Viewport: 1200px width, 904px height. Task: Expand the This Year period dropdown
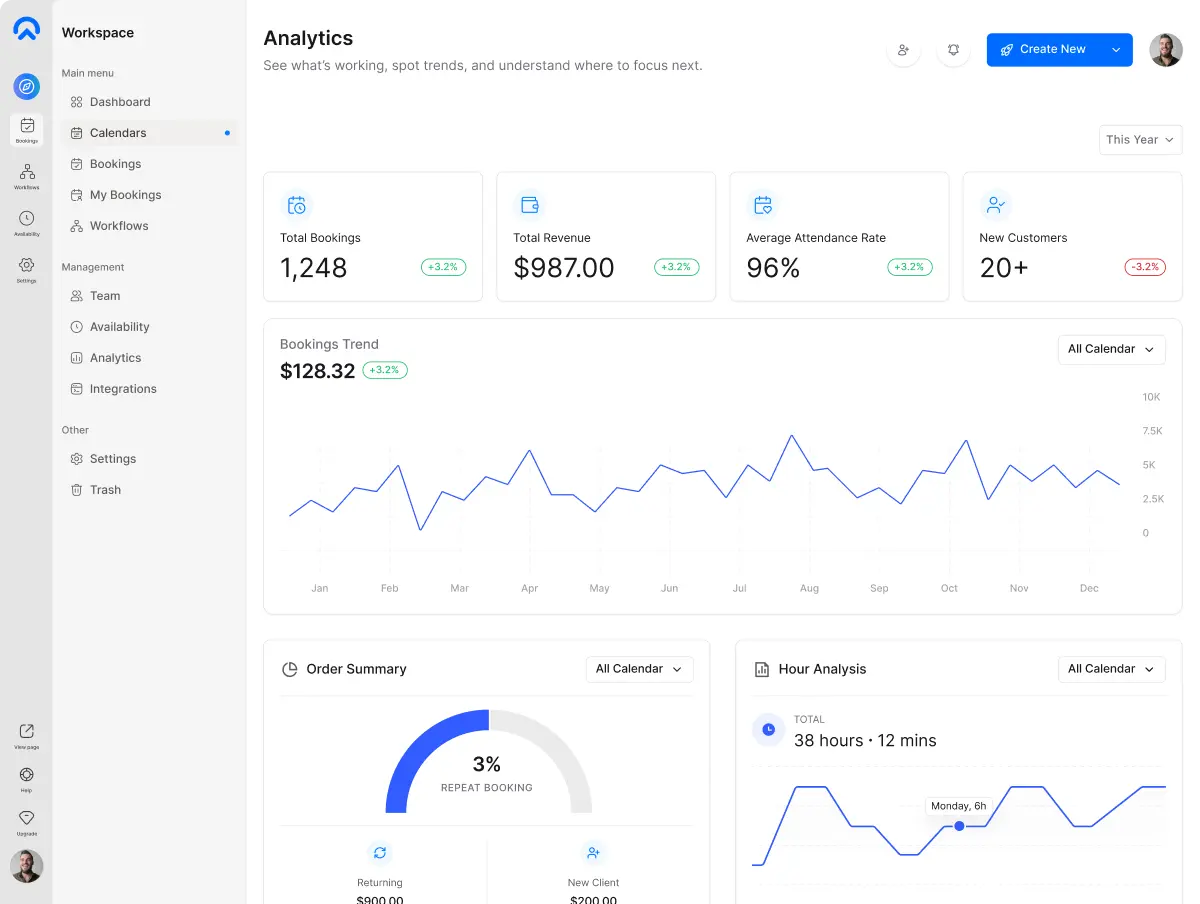1140,140
